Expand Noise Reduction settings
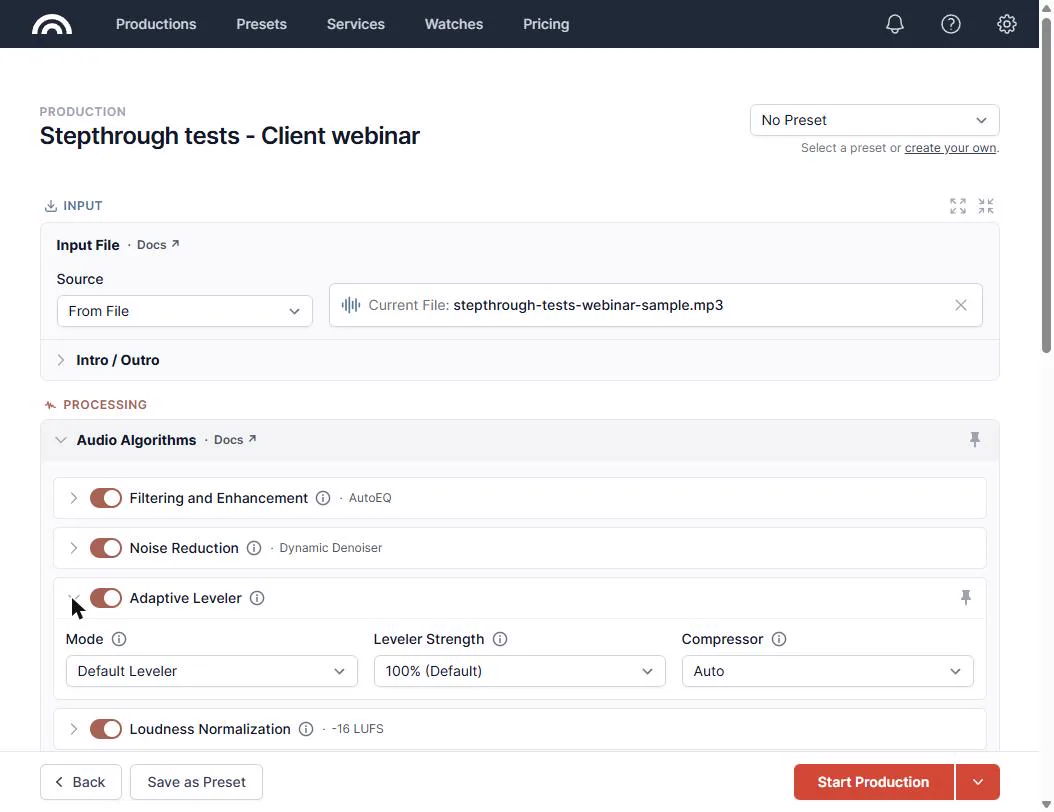The width and height of the screenshot is (1054, 812). tap(73, 548)
